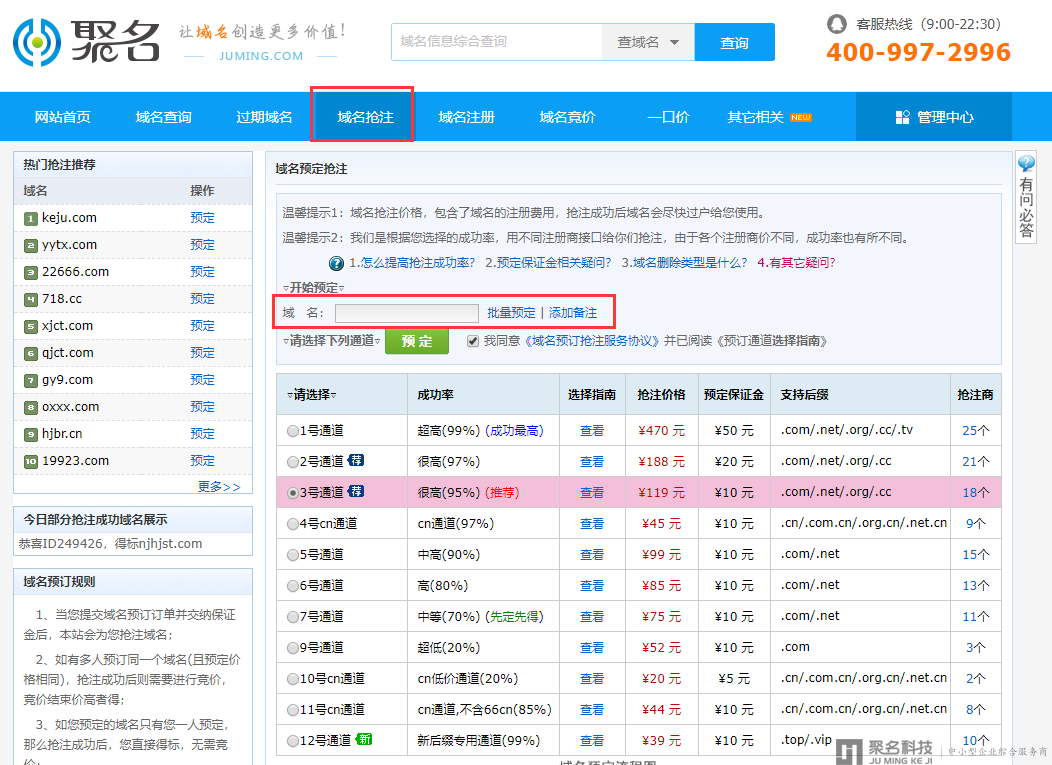Select the 2号通道 radio button

[x=293, y=462]
